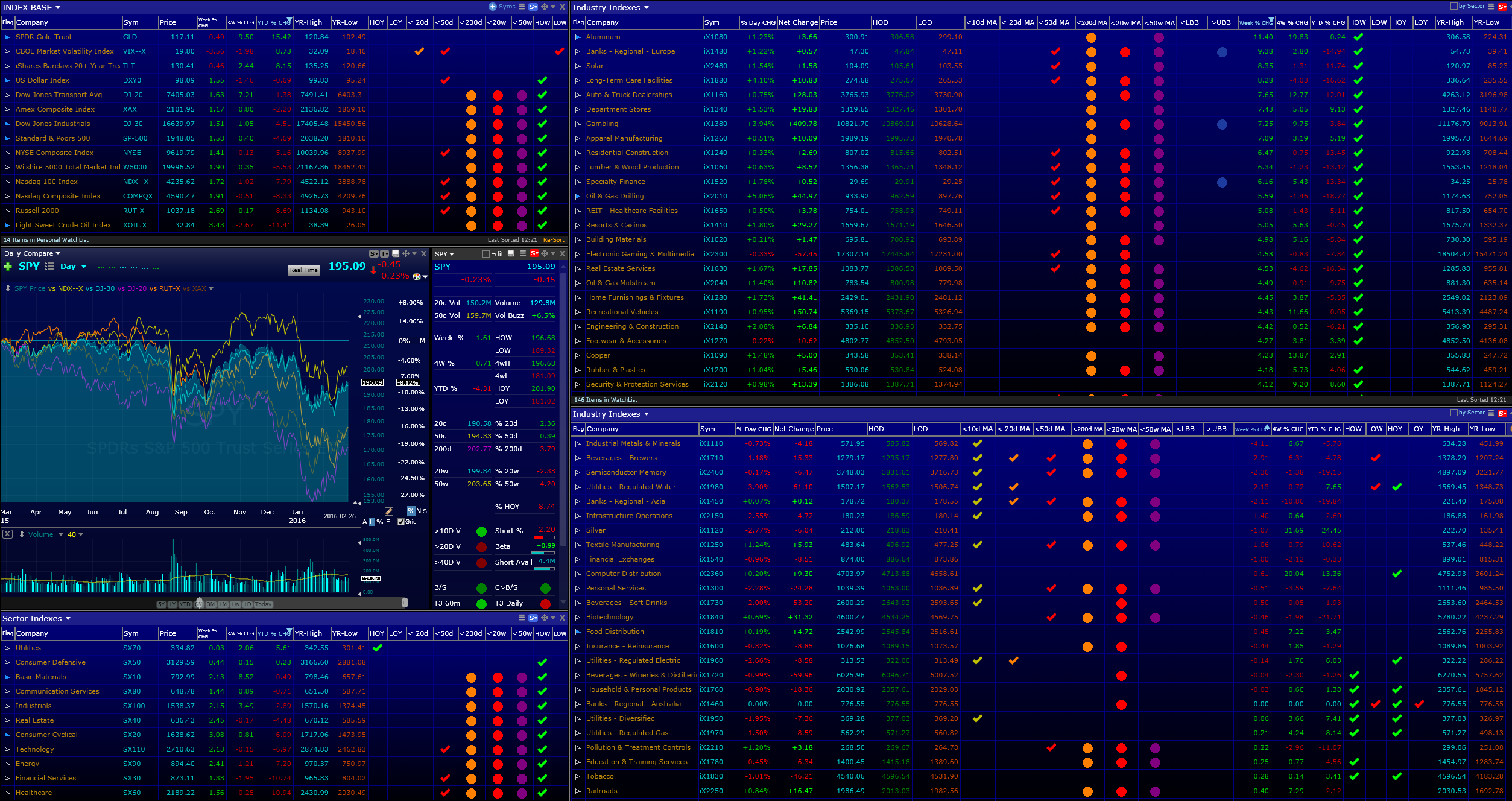1512x801 pixels.
Task: Click the S icon in Daily Compare header
Action: click(x=374, y=254)
